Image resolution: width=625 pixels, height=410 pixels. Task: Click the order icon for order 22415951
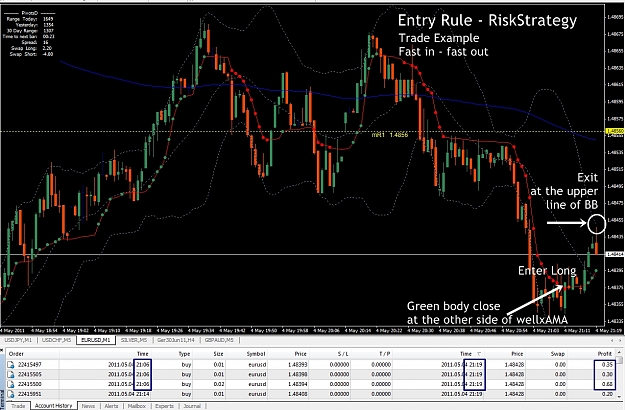pyautogui.click(x=11, y=394)
